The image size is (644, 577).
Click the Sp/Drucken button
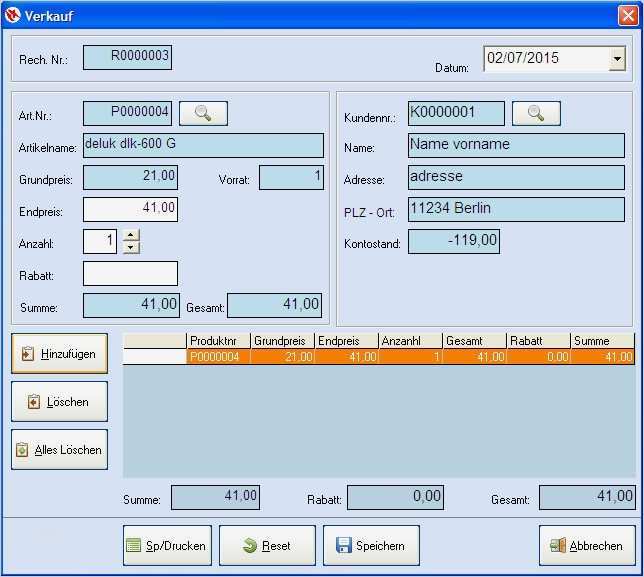click(167, 545)
